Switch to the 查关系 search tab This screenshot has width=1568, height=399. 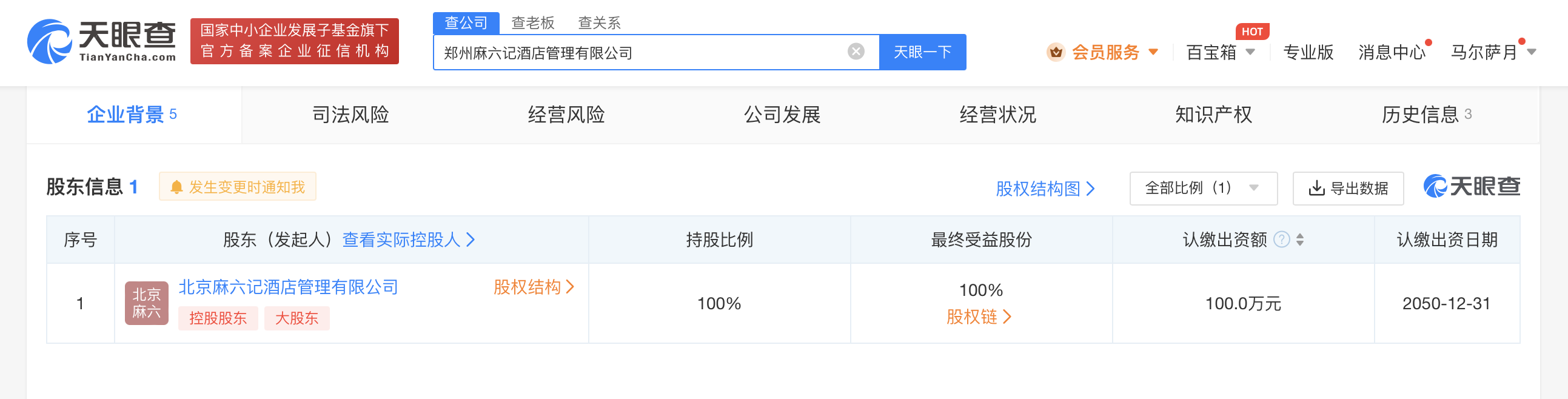pyautogui.click(x=599, y=23)
